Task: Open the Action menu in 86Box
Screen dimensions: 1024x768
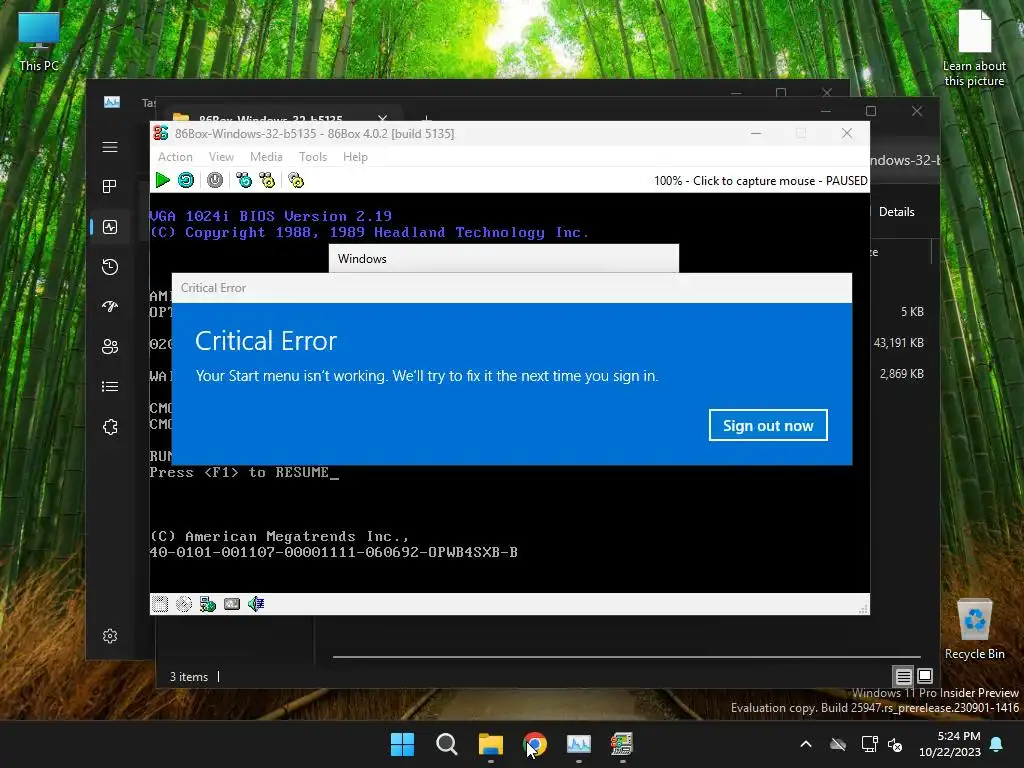Action: tap(175, 157)
